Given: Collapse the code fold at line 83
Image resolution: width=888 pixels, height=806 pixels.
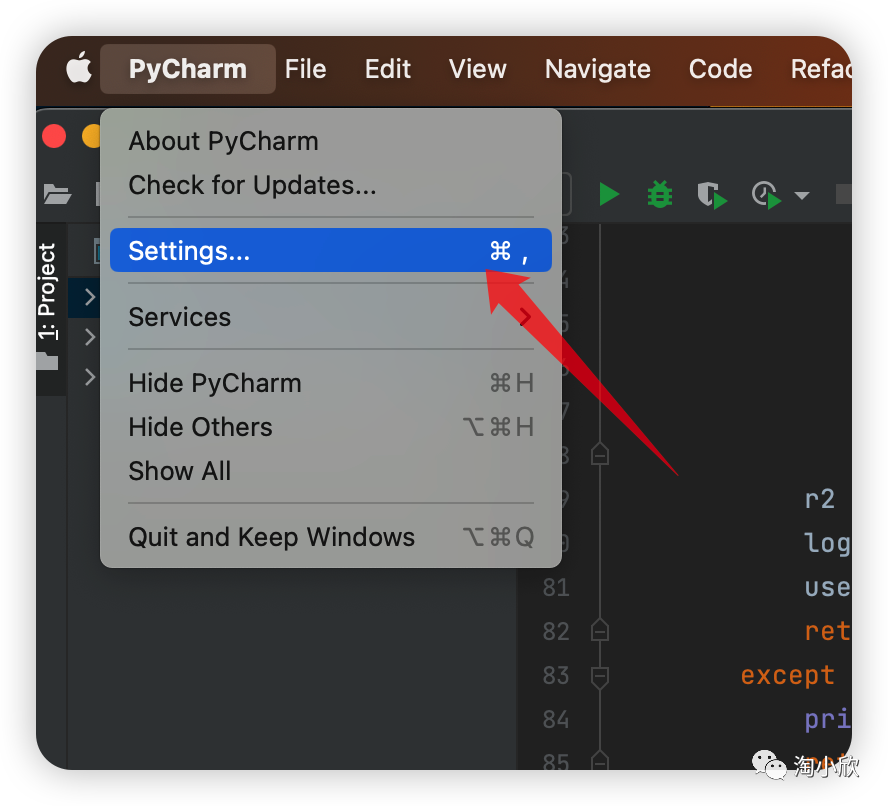Looking at the screenshot, I should [x=599, y=677].
